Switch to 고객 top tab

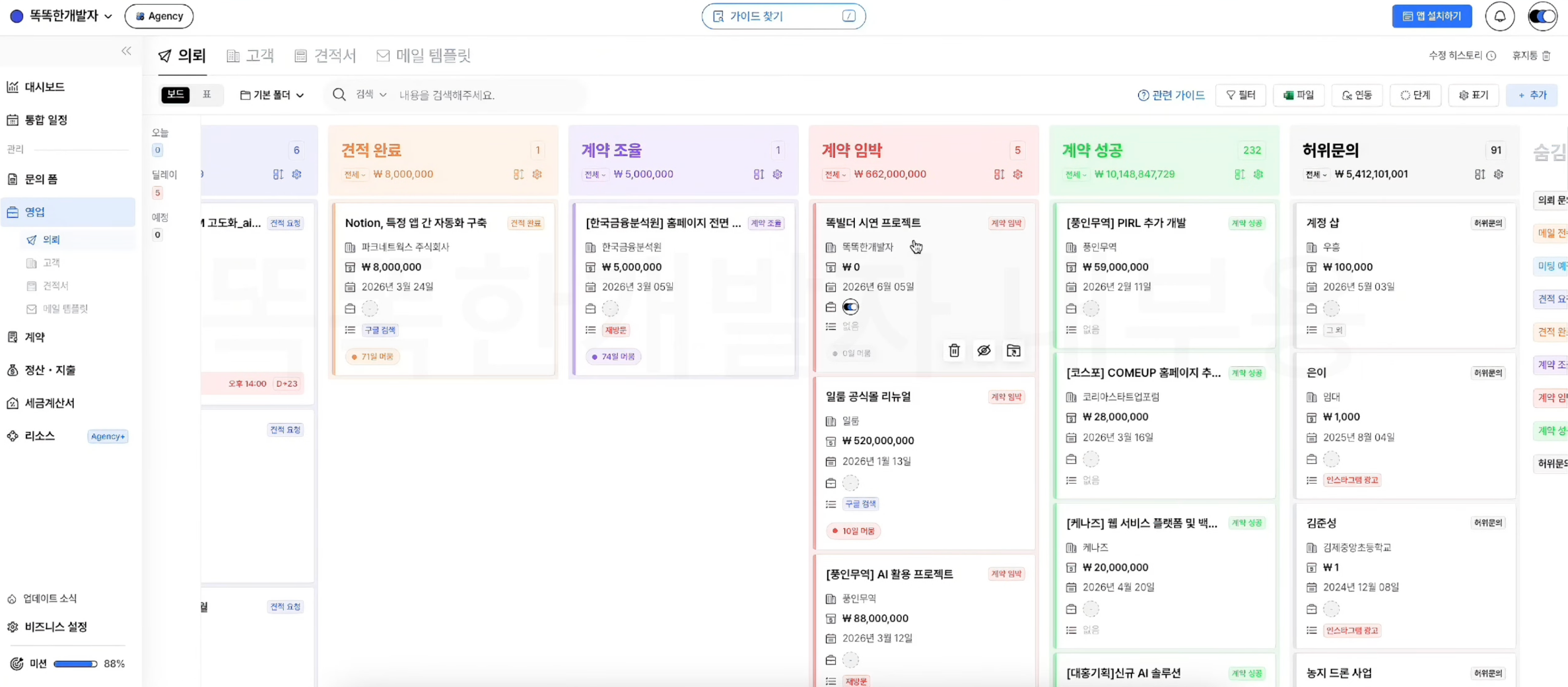click(250, 55)
